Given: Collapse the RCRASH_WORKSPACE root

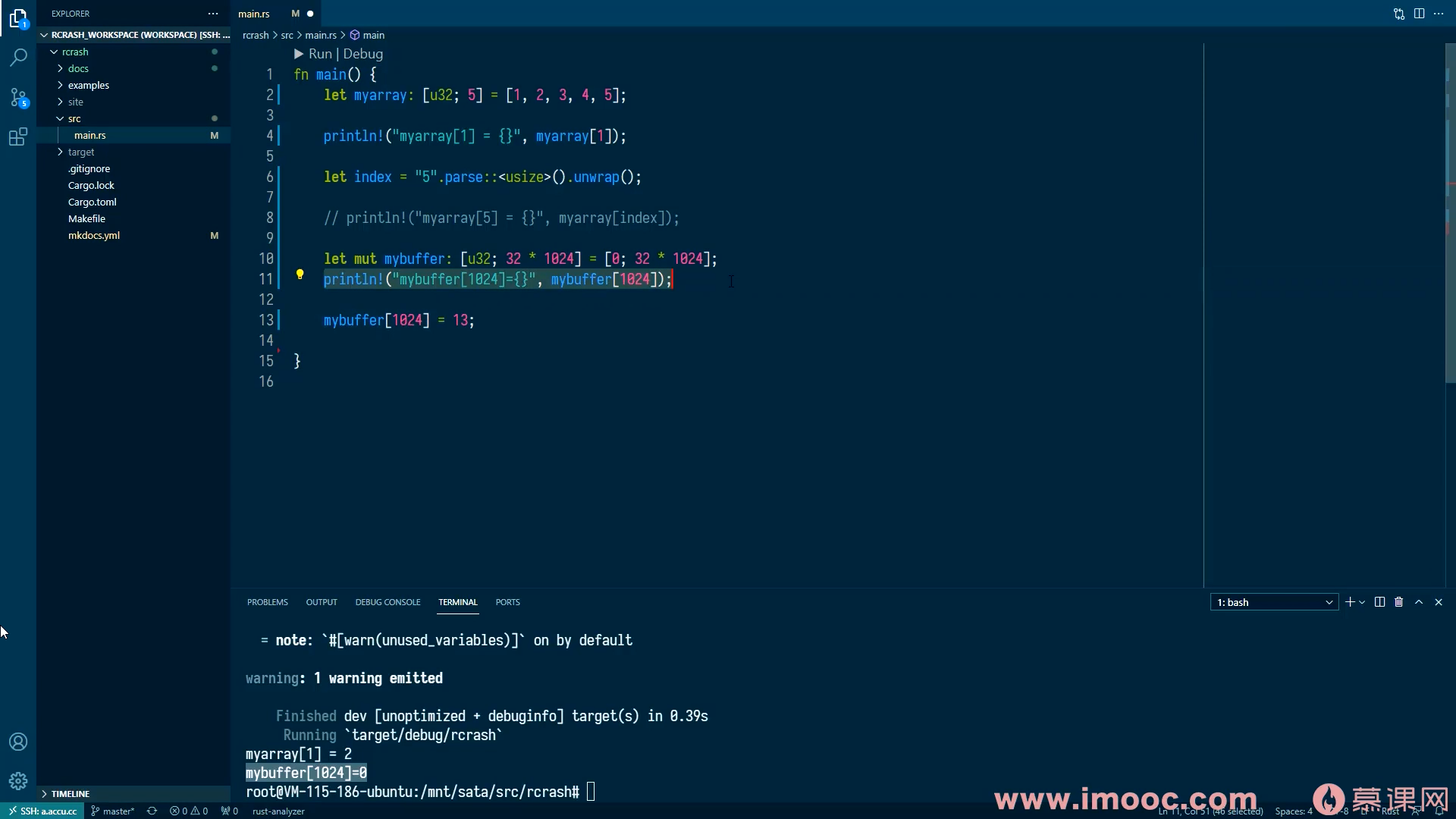Looking at the screenshot, I should (x=45, y=35).
